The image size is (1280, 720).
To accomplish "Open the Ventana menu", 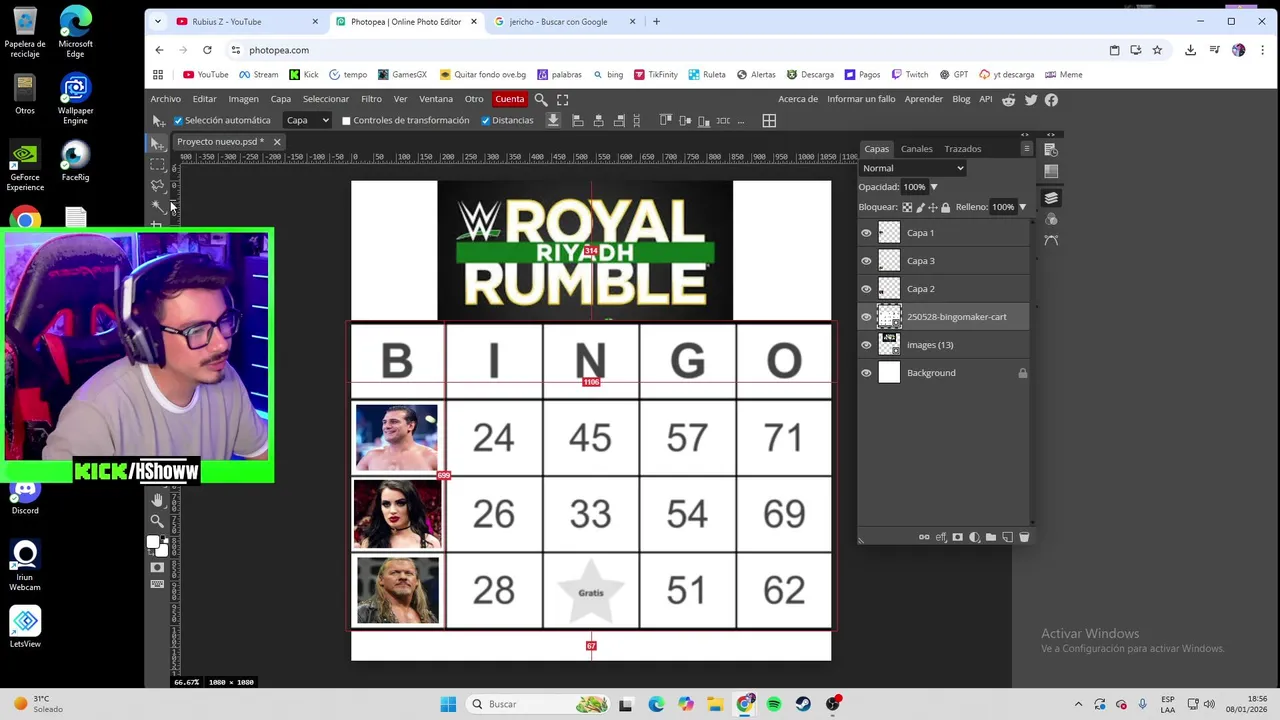I will (436, 99).
